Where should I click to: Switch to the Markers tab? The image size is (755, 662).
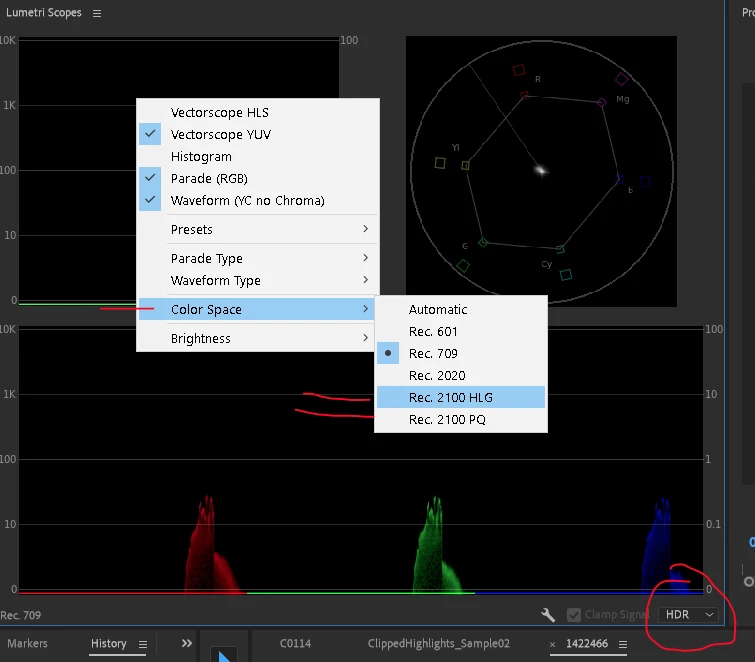[27, 643]
